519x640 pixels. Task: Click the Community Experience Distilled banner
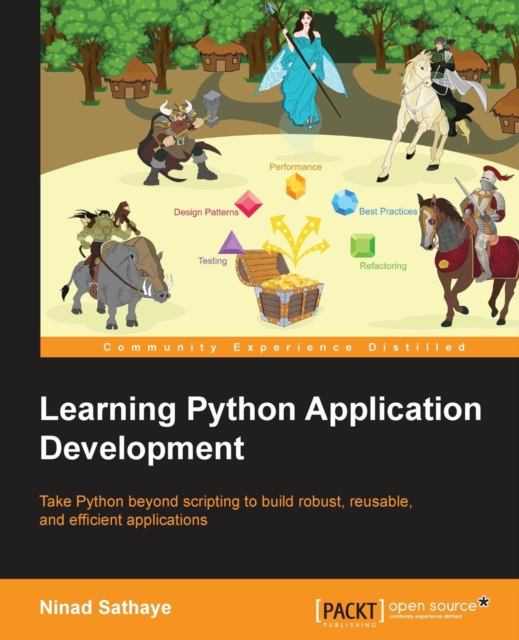click(279, 347)
